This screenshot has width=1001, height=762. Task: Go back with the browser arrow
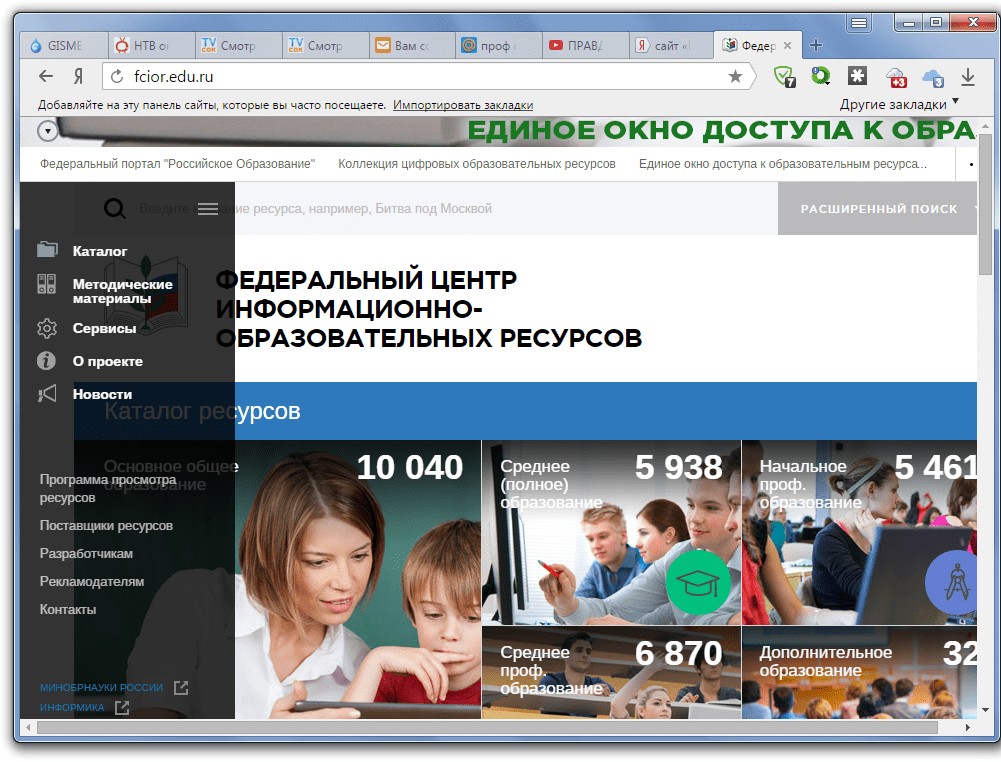(x=46, y=77)
